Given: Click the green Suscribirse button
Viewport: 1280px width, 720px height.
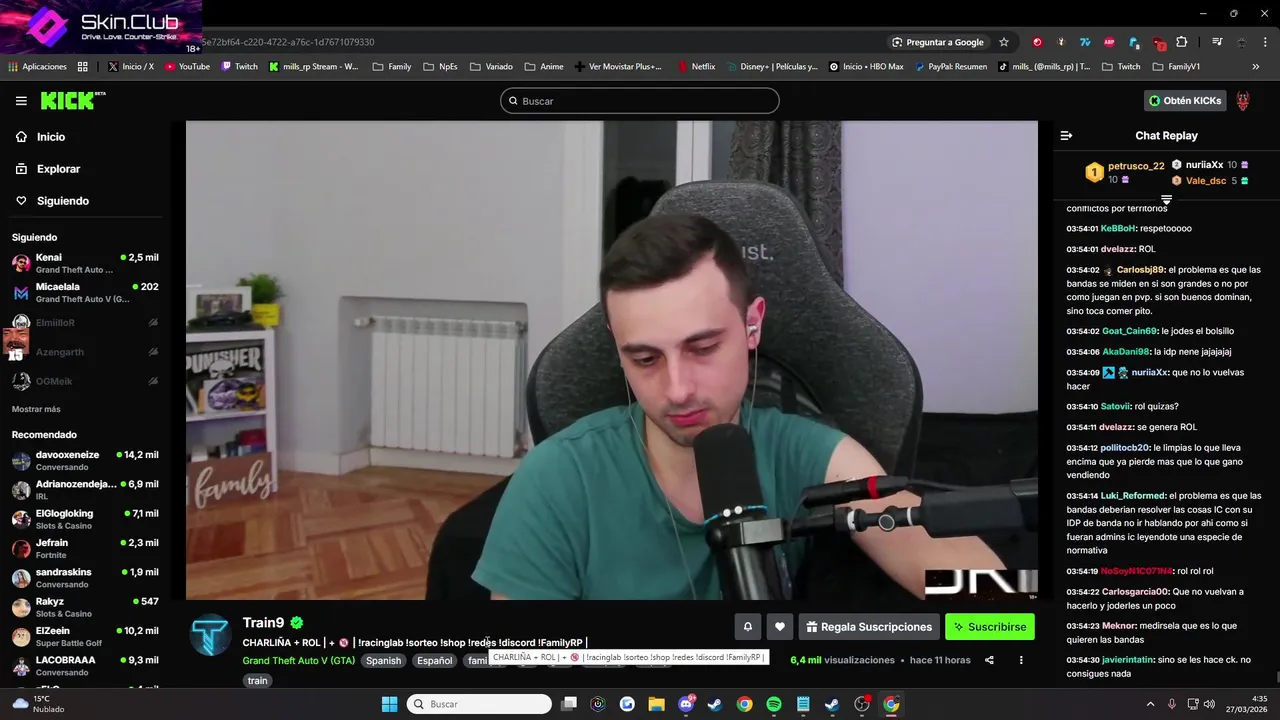Looking at the screenshot, I should point(990,627).
